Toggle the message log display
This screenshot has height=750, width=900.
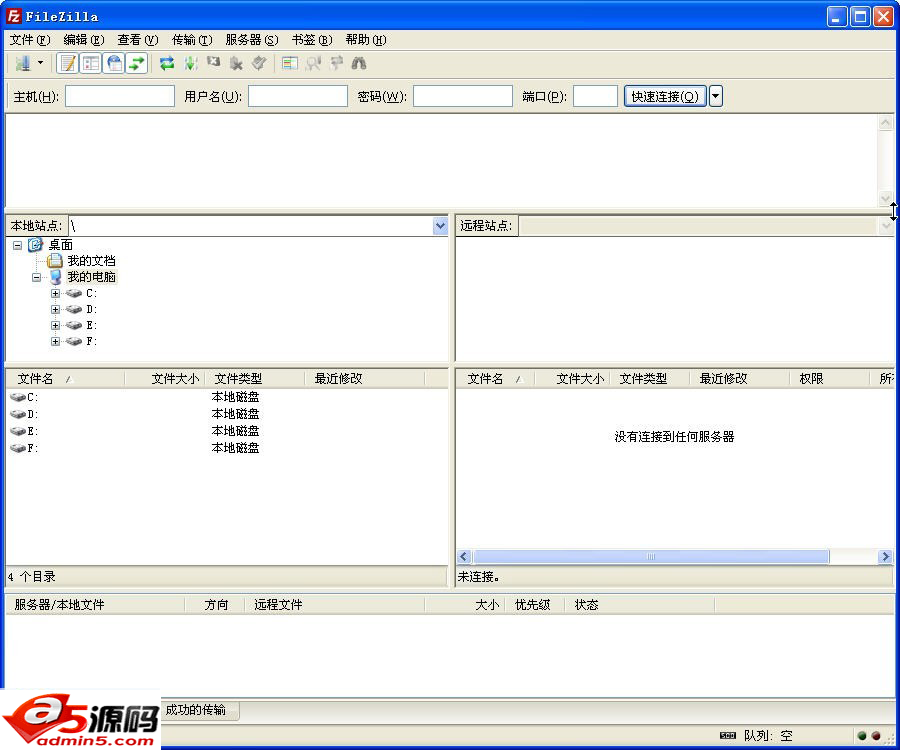point(68,63)
